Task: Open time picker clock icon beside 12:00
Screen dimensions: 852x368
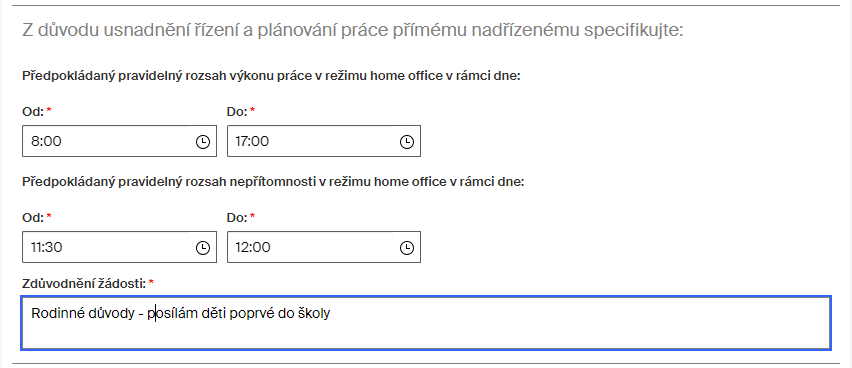Action: click(x=406, y=248)
